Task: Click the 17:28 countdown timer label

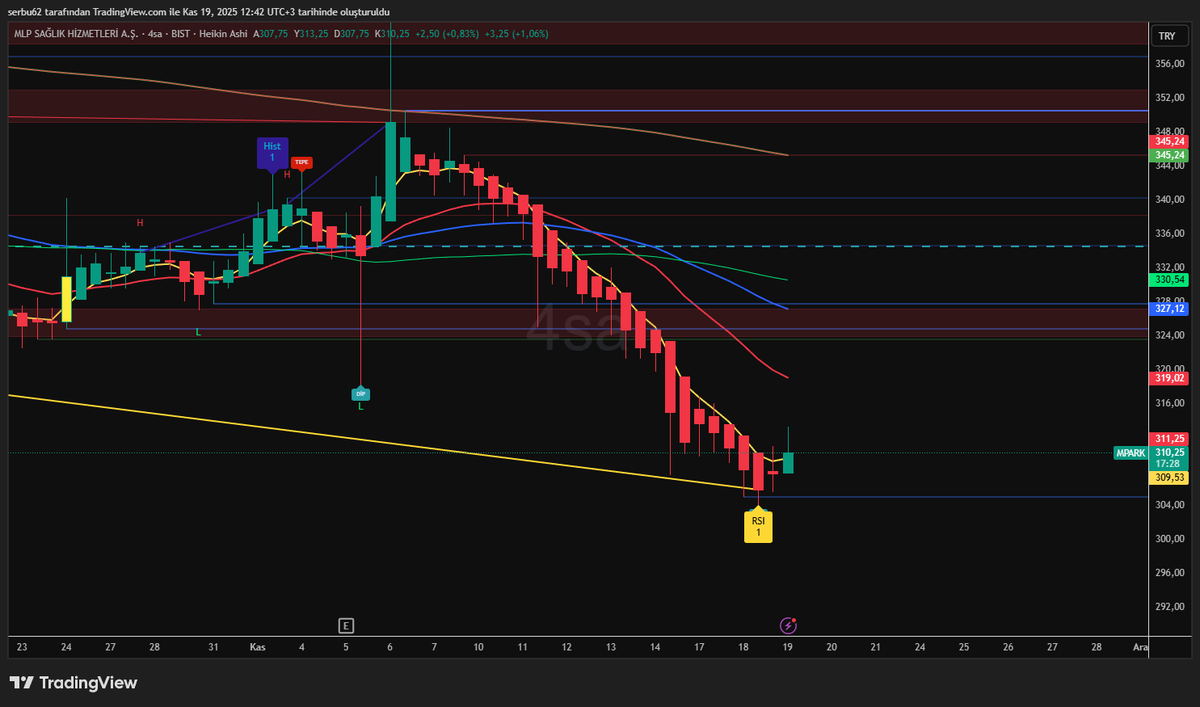Action: point(1170,464)
